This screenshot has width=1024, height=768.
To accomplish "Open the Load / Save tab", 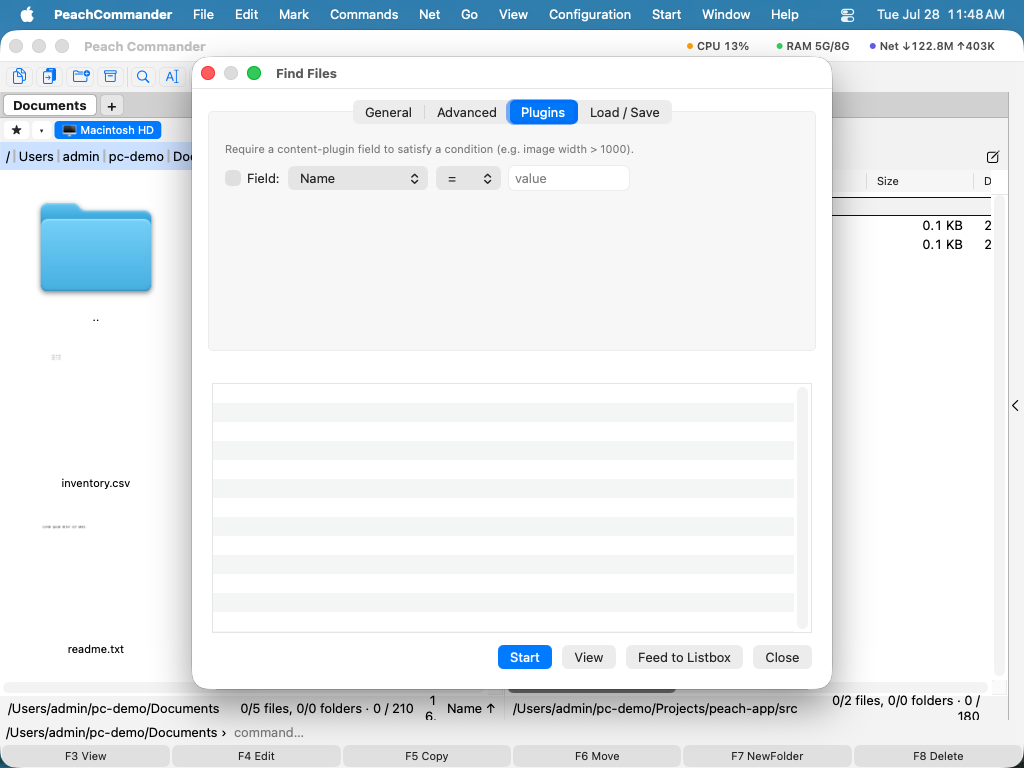I will 624,112.
